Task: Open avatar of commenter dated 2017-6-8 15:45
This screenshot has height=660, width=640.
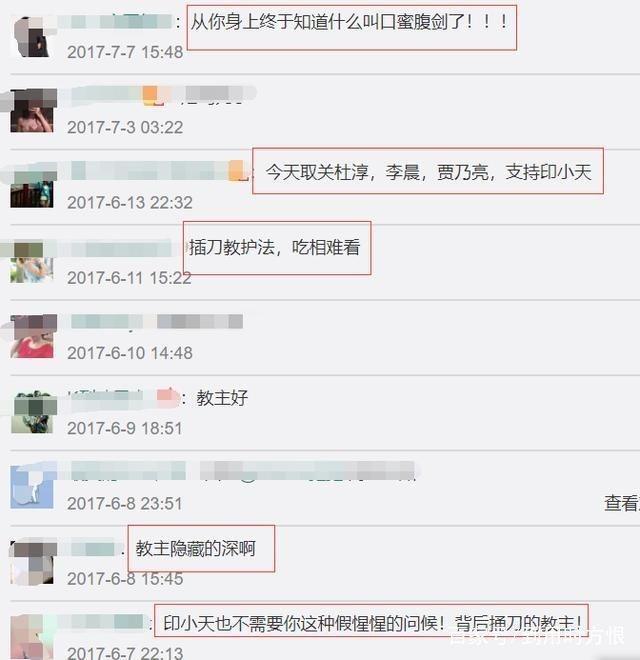Action: click(32, 562)
